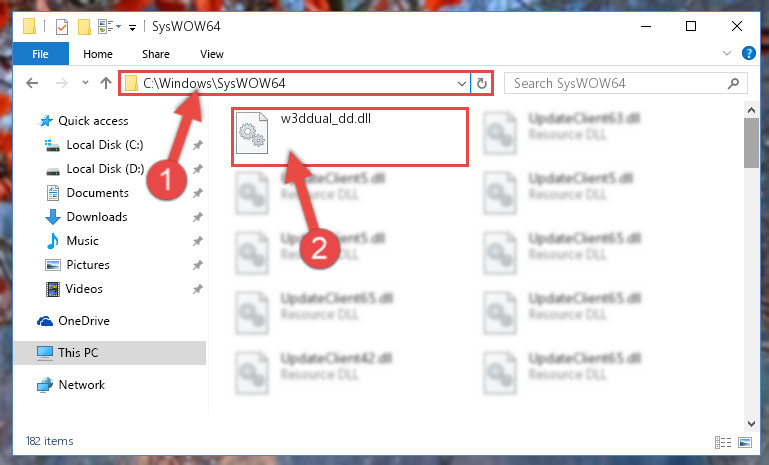Click the Back navigation arrow
Screen dimensions: 769x465
click(32, 83)
